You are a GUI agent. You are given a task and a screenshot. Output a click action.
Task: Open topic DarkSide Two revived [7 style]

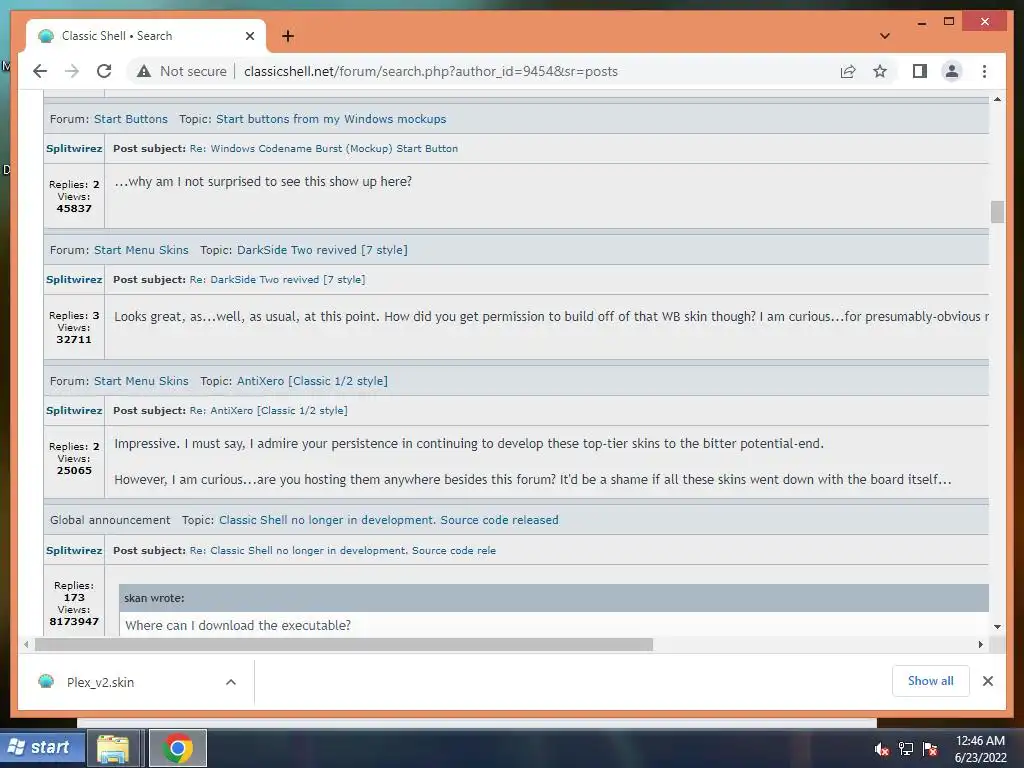click(x=322, y=249)
